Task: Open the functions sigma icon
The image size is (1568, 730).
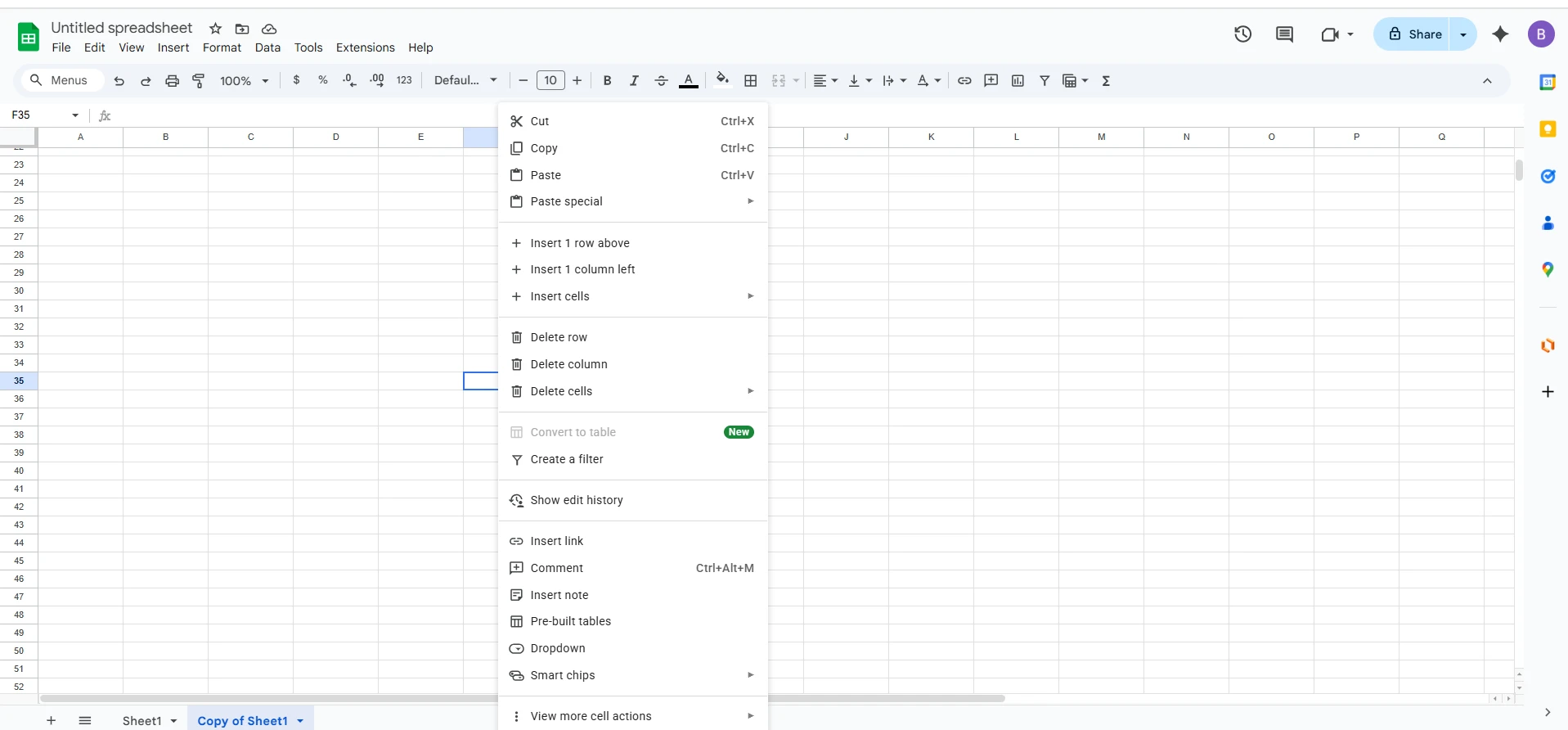Action: [x=1106, y=81]
